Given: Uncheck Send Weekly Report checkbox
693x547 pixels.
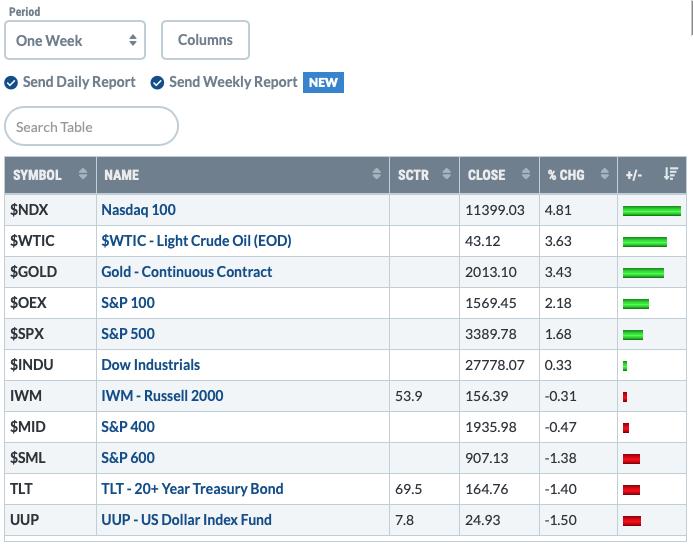Looking at the screenshot, I should [x=157, y=83].
